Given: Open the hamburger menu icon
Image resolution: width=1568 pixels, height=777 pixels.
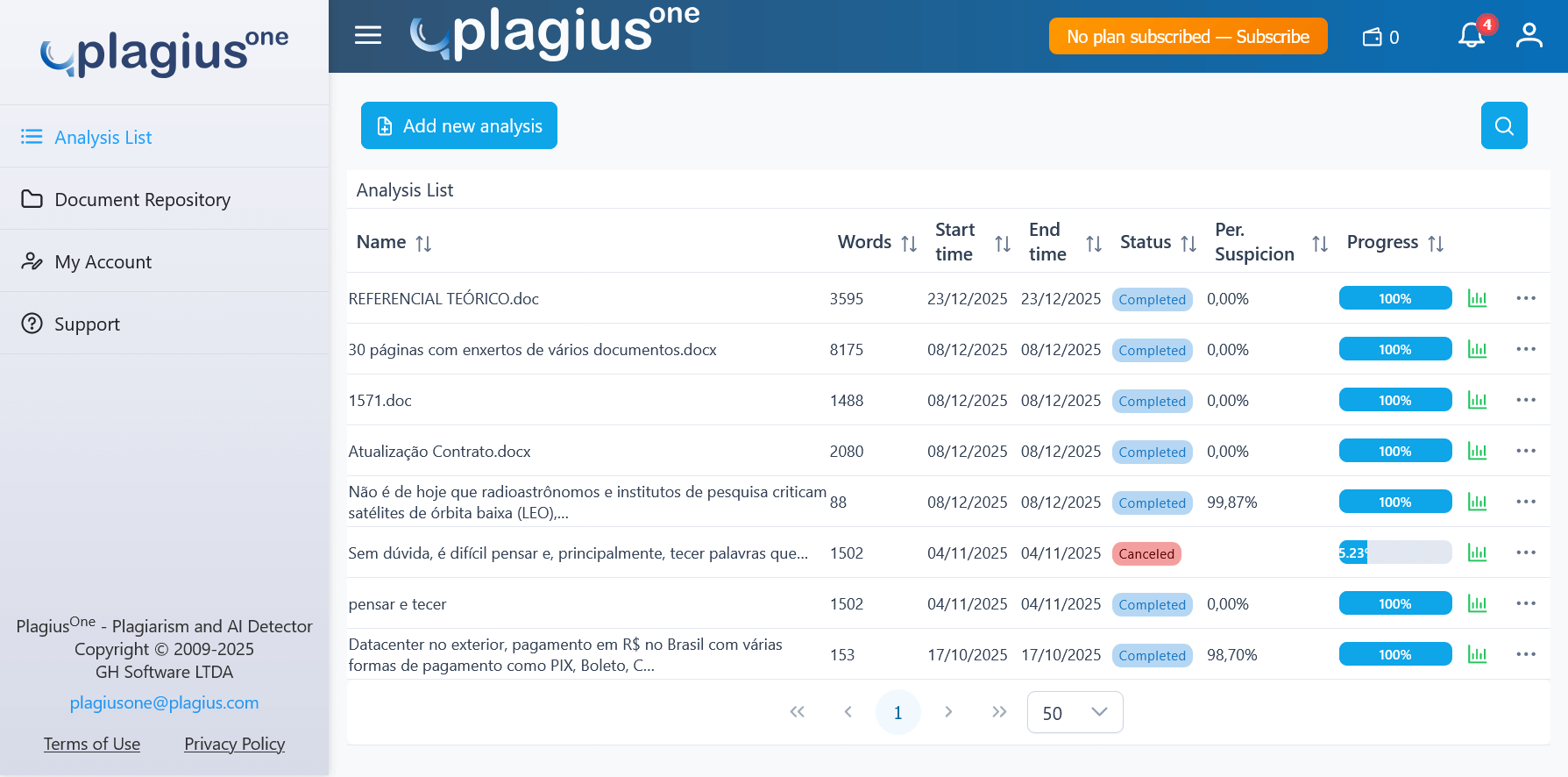Looking at the screenshot, I should 368,35.
